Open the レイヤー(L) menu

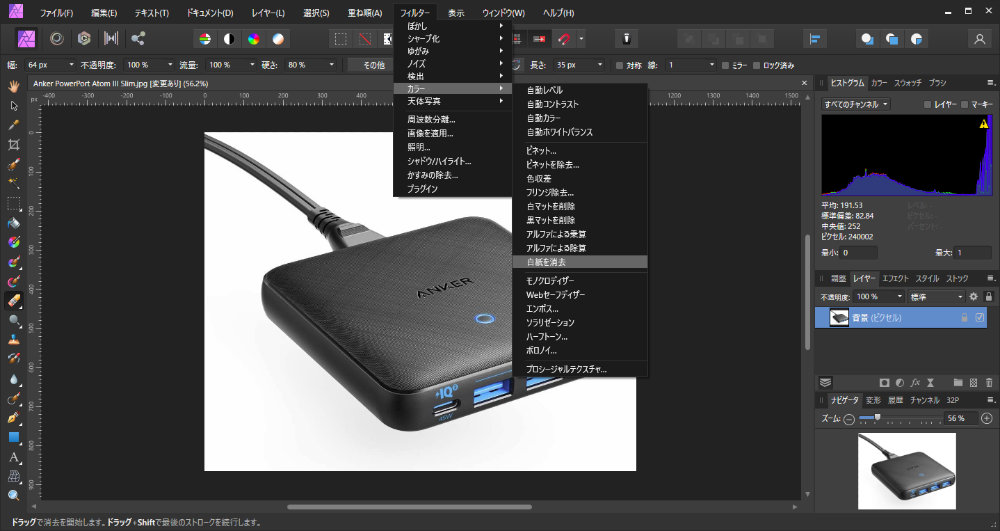(x=268, y=13)
